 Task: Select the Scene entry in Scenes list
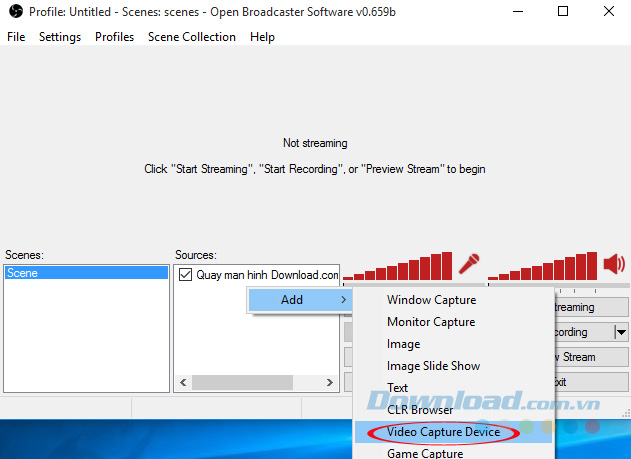pyautogui.click(x=86, y=273)
